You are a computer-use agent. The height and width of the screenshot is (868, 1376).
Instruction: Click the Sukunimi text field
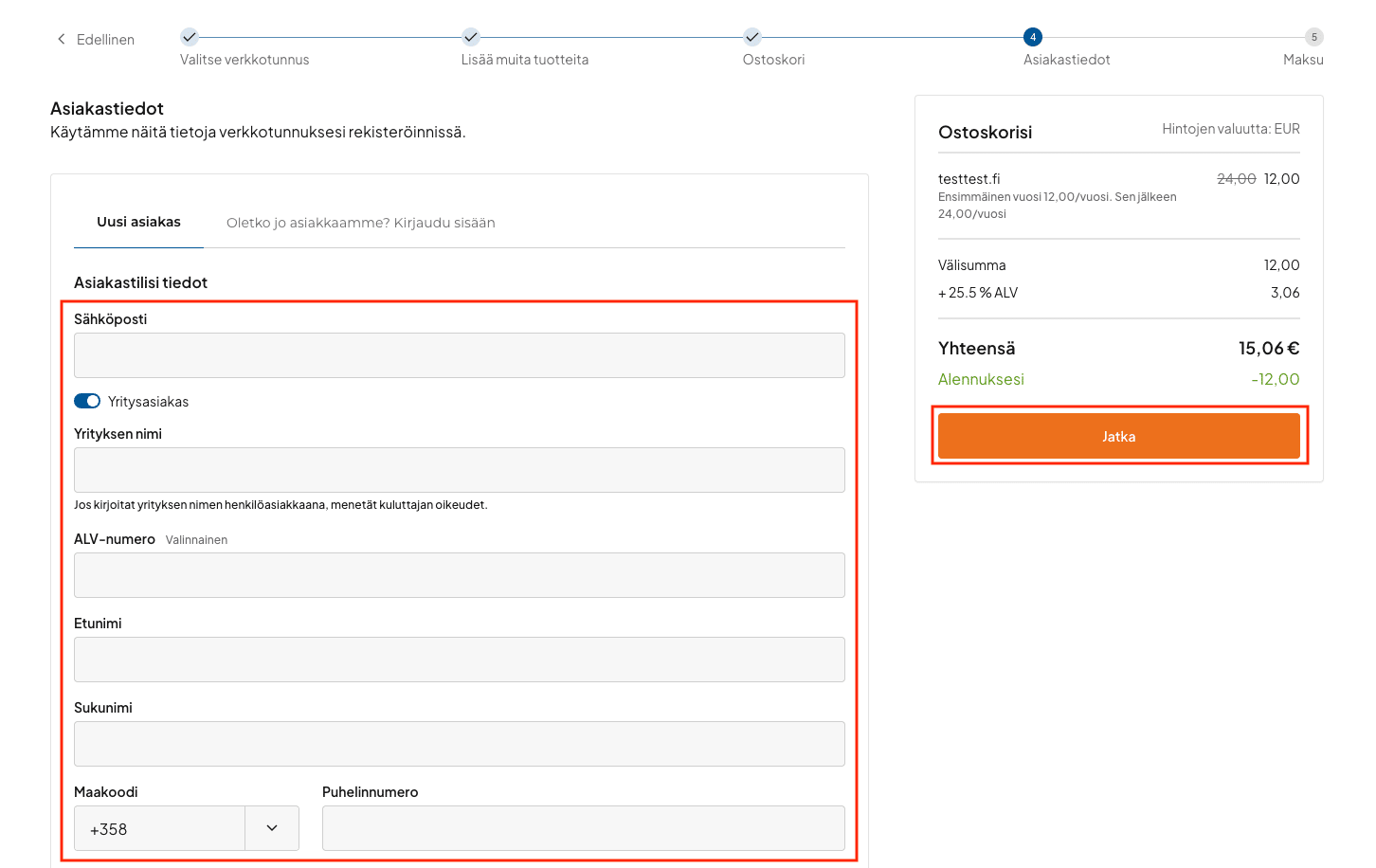459,744
